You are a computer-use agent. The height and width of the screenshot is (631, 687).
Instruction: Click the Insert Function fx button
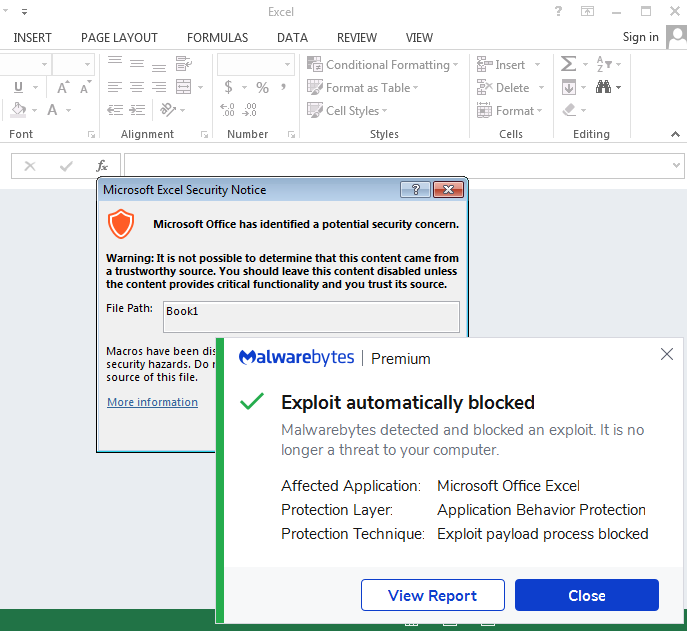(102, 166)
